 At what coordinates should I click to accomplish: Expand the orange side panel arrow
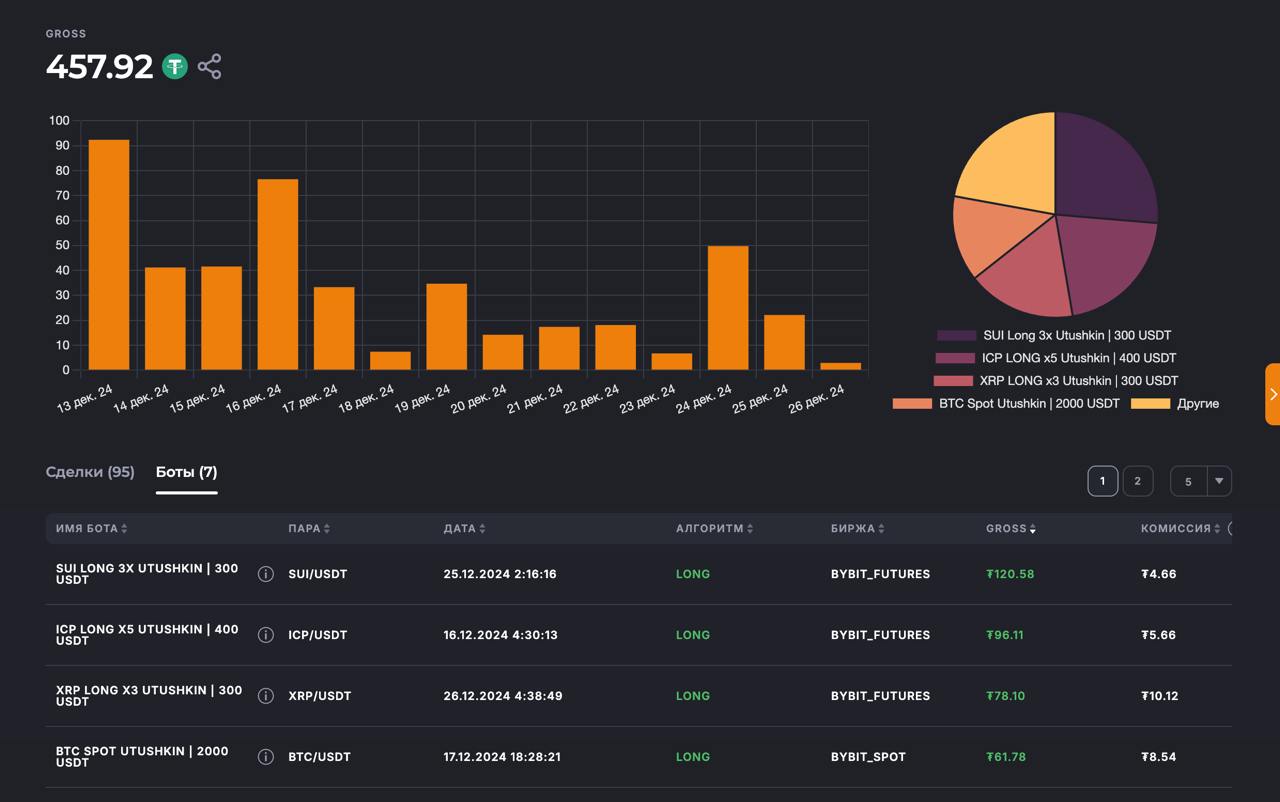click(1273, 394)
